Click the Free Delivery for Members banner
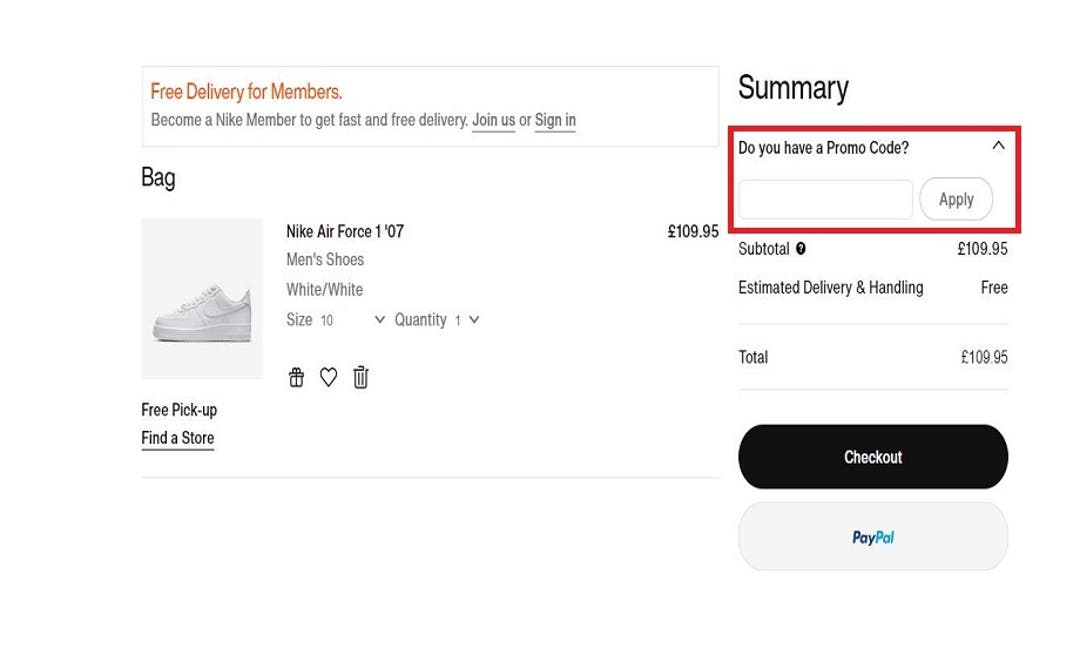1080x648 pixels. tap(246, 90)
